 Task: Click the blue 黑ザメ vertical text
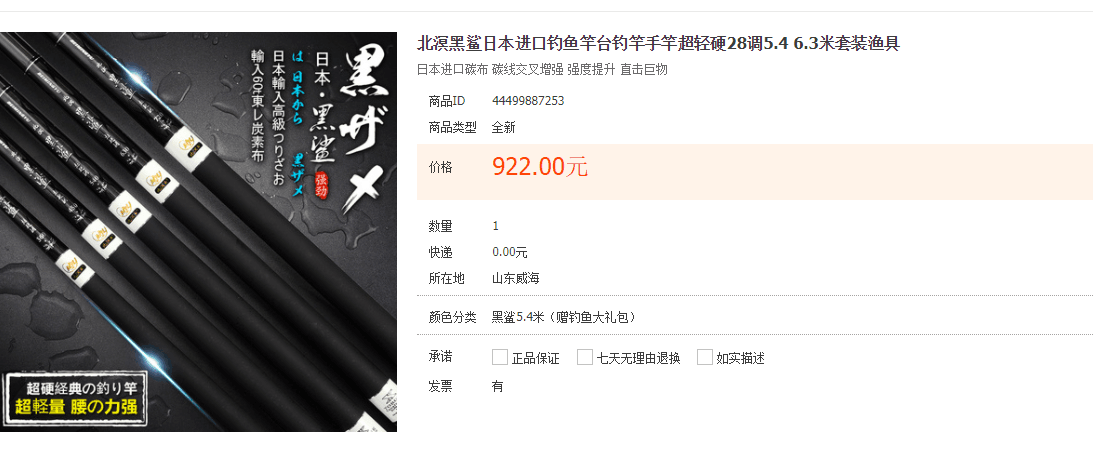click(x=298, y=174)
